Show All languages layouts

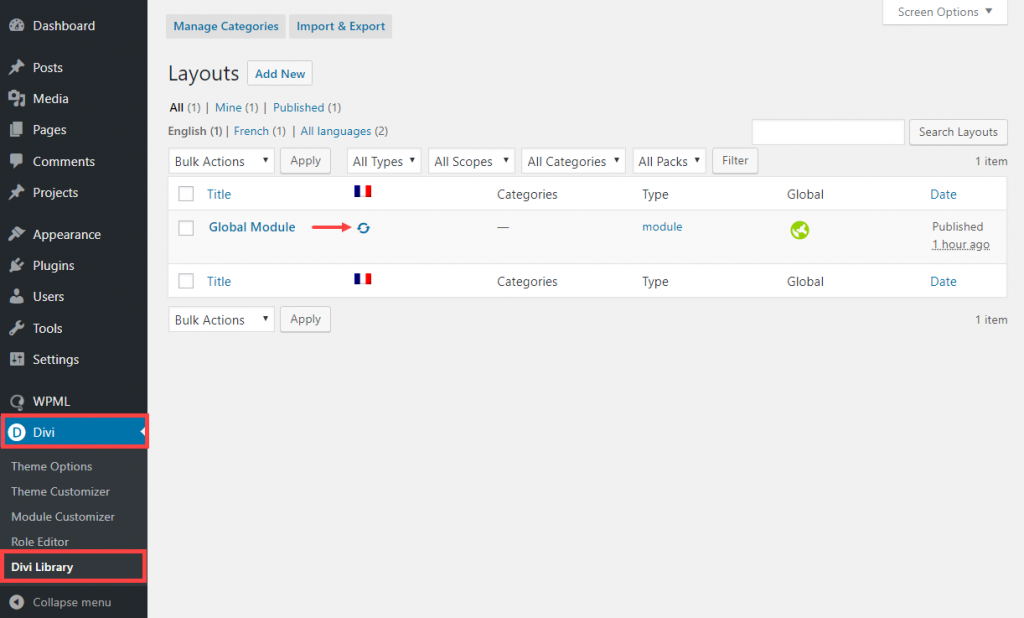click(x=336, y=131)
